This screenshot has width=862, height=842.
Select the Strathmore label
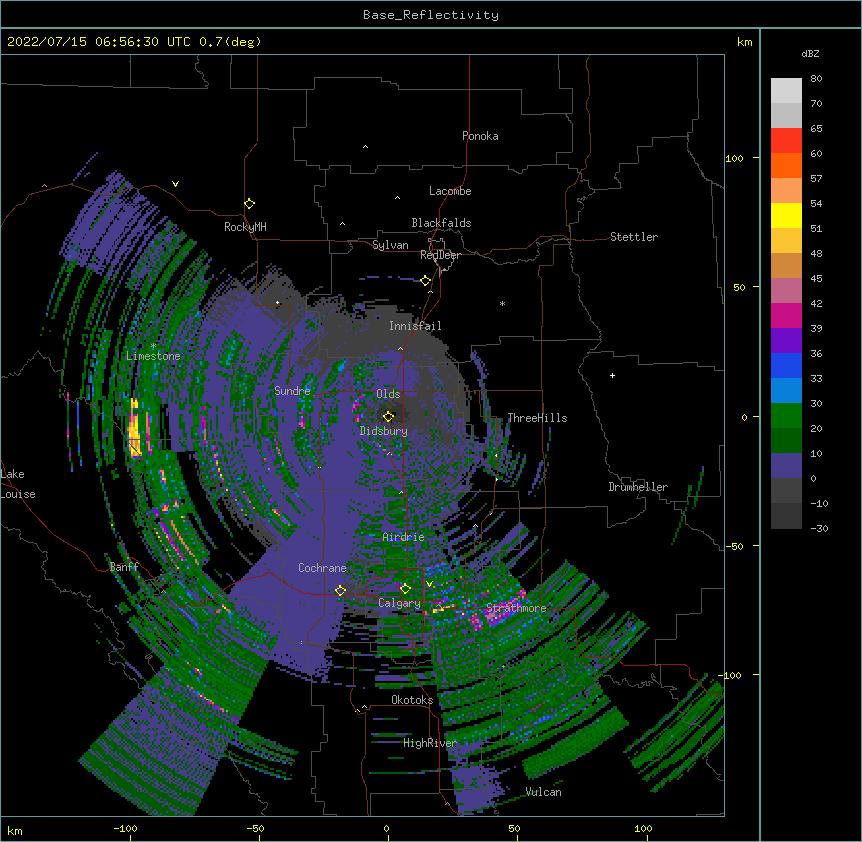click(x=516, y=608)
